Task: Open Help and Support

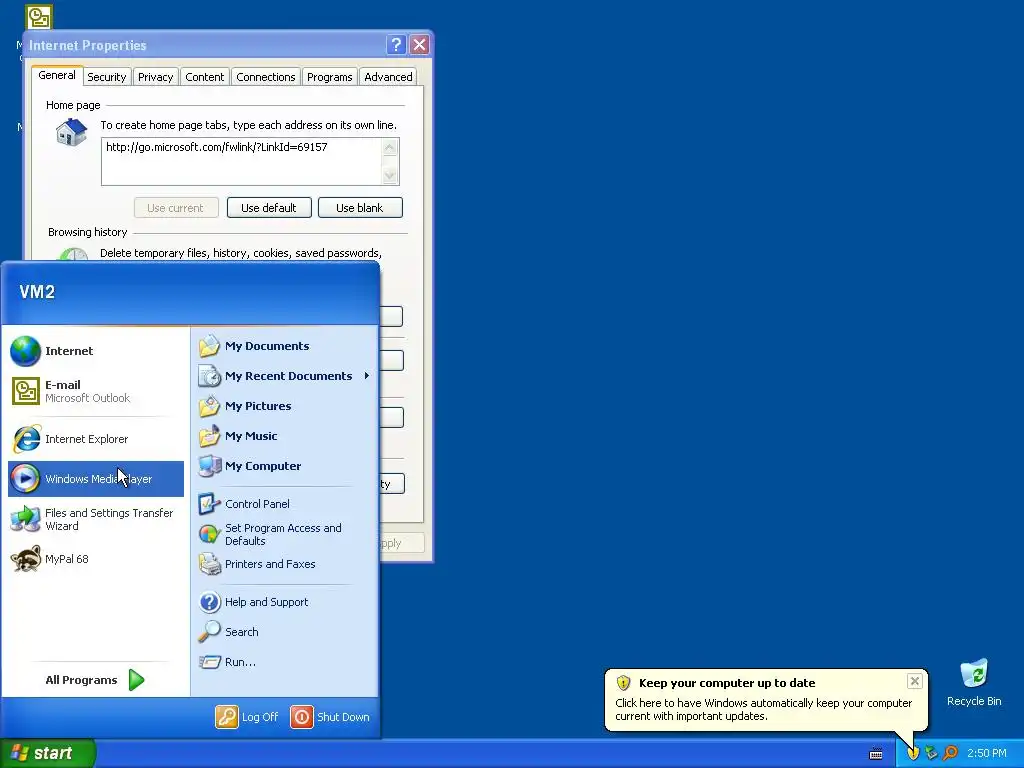Action: coord(284,602)
